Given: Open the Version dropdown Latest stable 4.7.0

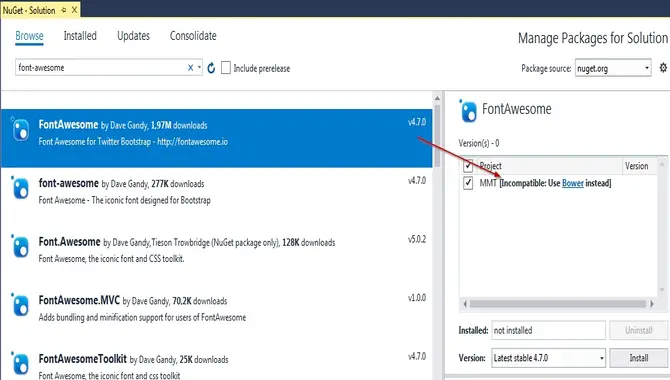Looking at the screenshot, I should tap(602, 358).
